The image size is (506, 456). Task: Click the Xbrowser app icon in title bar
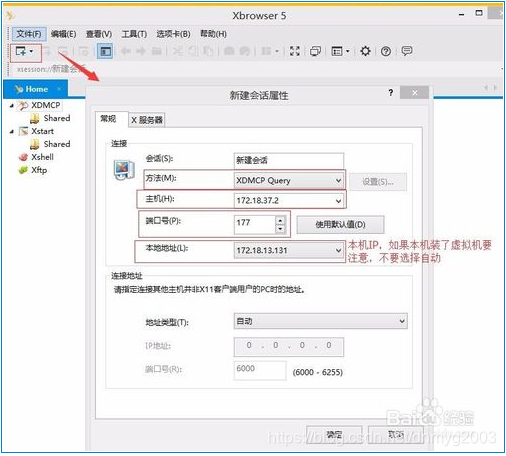(10, 16)
